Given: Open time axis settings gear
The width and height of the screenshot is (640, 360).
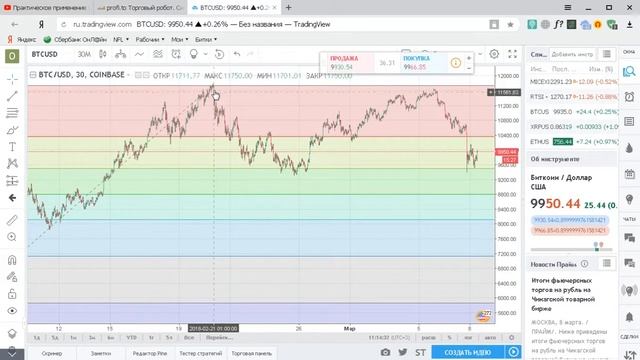Looking at the screenshot, I should [x=511, y=338].
